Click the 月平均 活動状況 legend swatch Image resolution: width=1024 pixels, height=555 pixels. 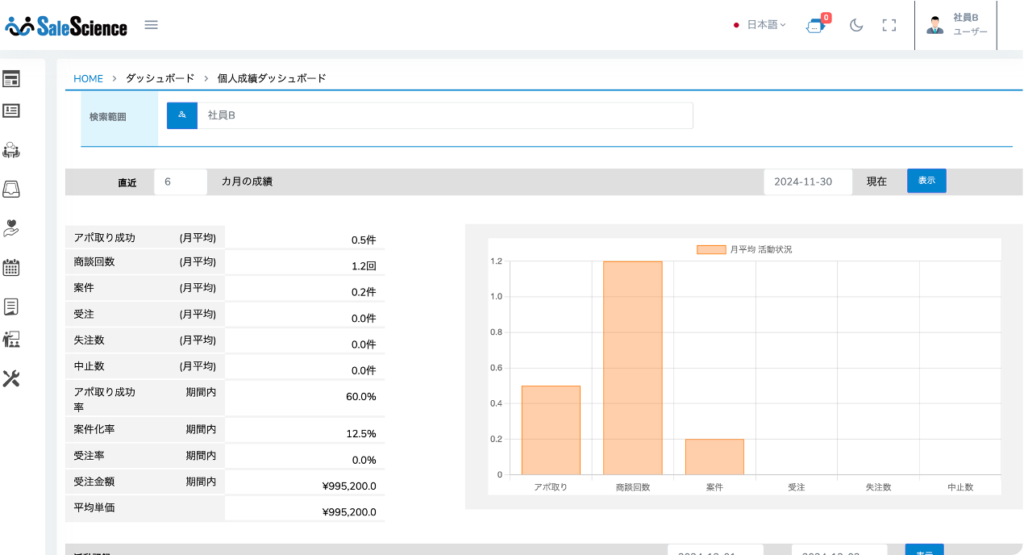tap(711, 249)
